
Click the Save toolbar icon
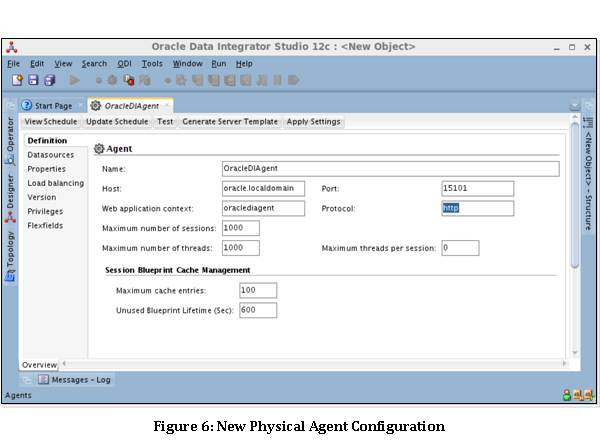pos(33,80)
